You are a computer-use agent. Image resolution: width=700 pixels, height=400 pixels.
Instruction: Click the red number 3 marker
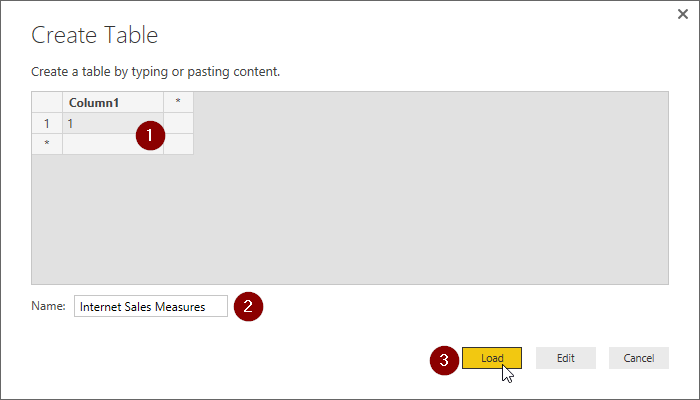pyautogui.click(x=444, y=359)
